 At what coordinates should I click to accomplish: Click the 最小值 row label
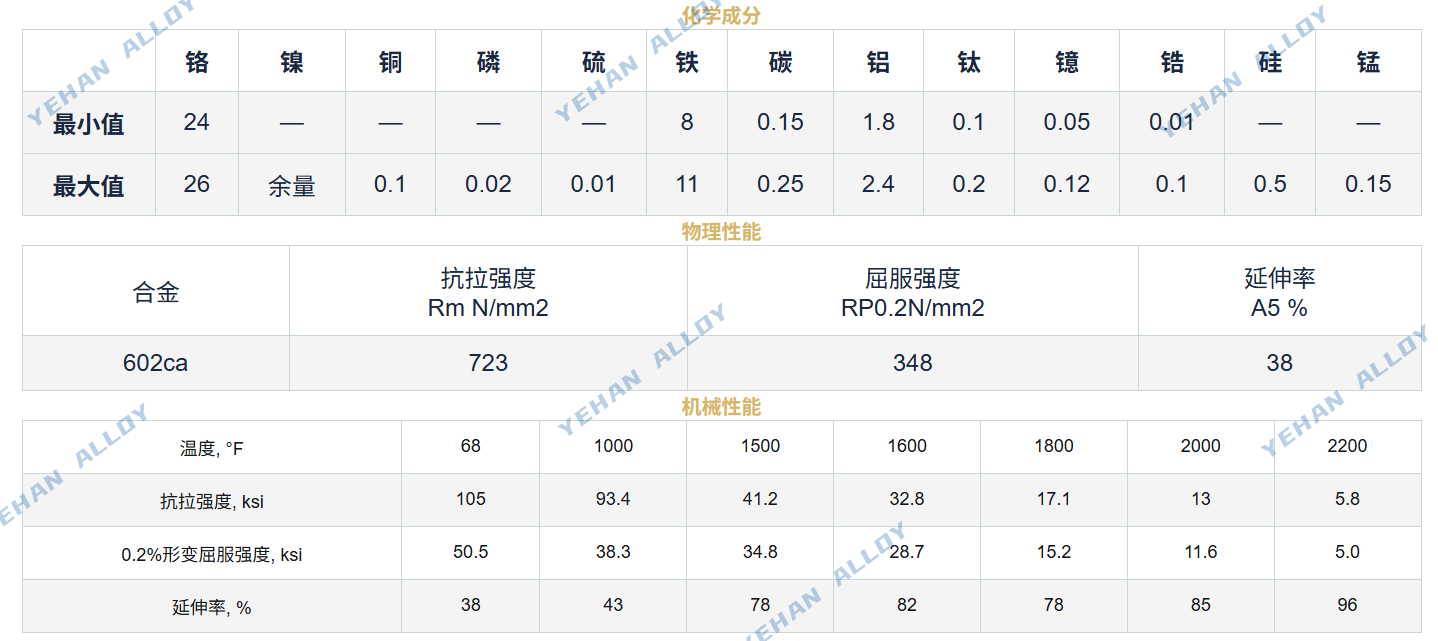[x=89, y=124]
